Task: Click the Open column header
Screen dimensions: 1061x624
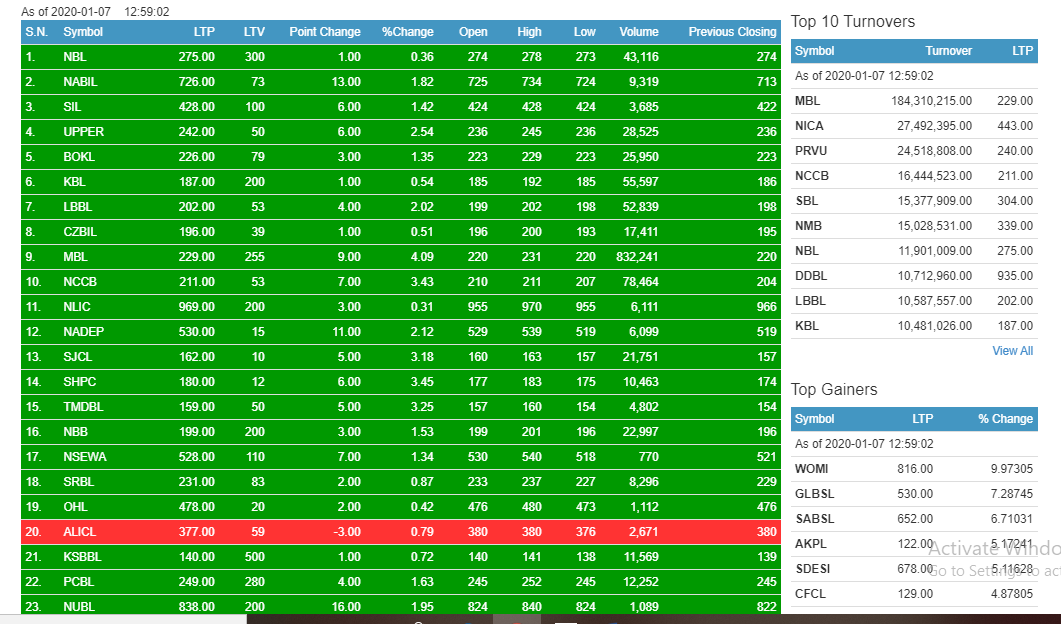Action: pos(473,32)
